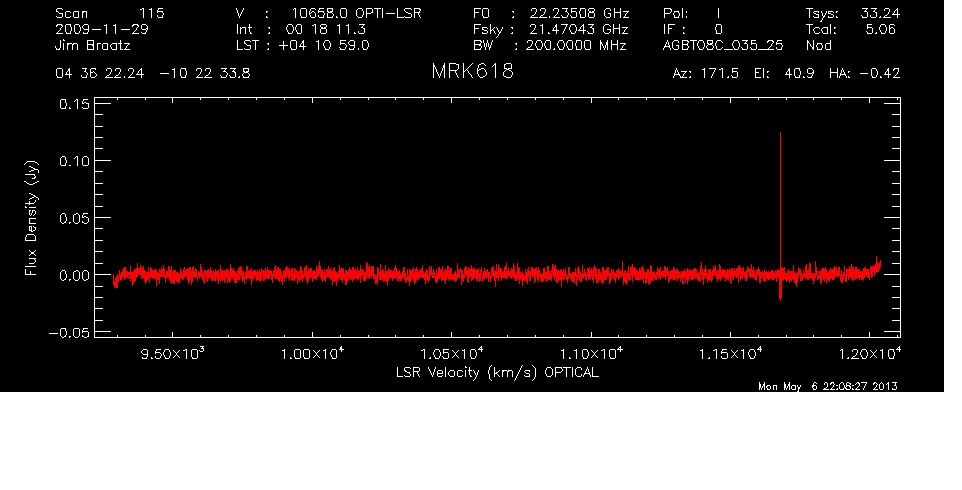Click the 1.00×10⁴ x-axis tick label
The image size is (962, 490).
pyautogui.click(x=312, y=354)
